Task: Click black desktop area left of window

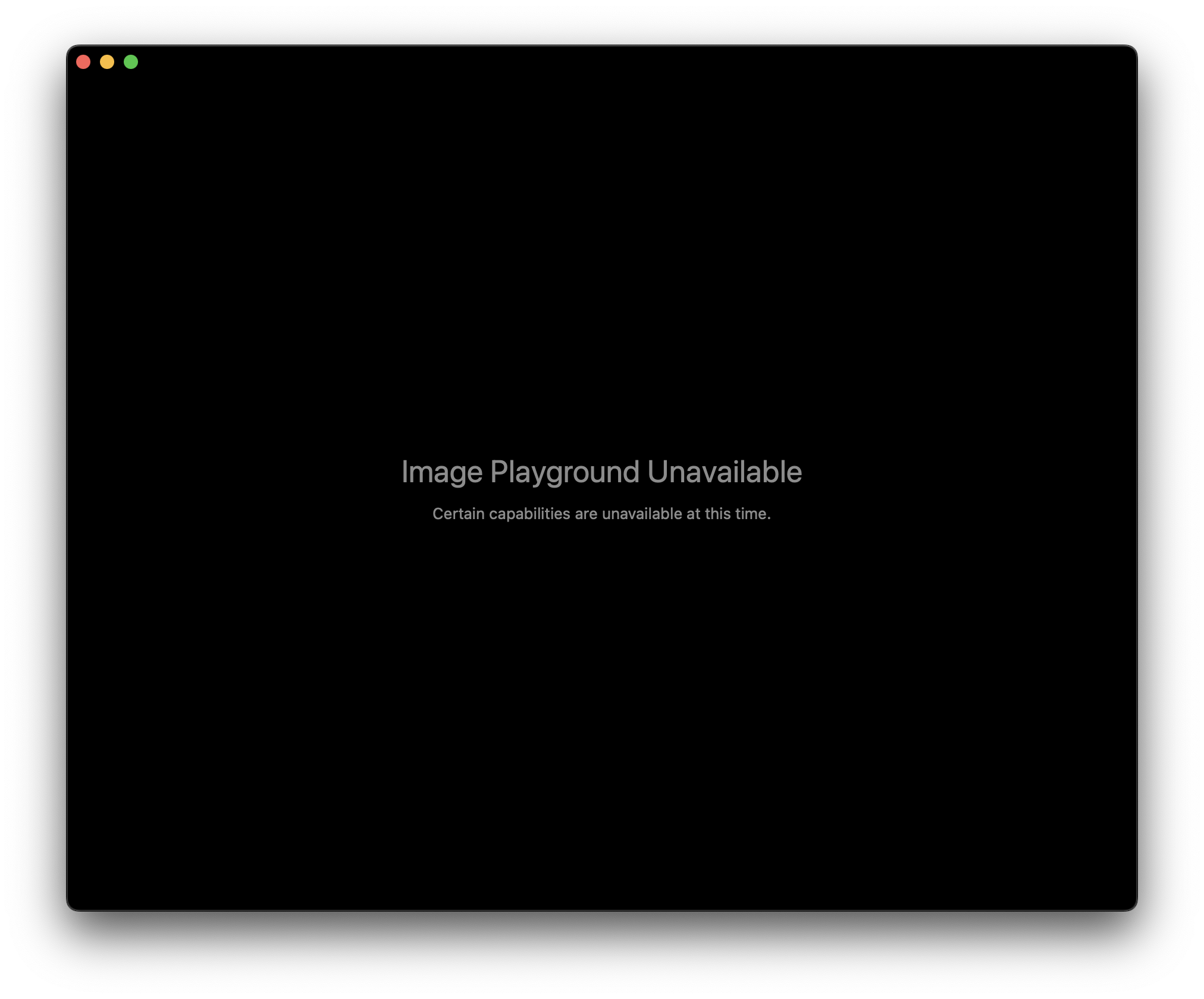Action: [x=33, y=476]
